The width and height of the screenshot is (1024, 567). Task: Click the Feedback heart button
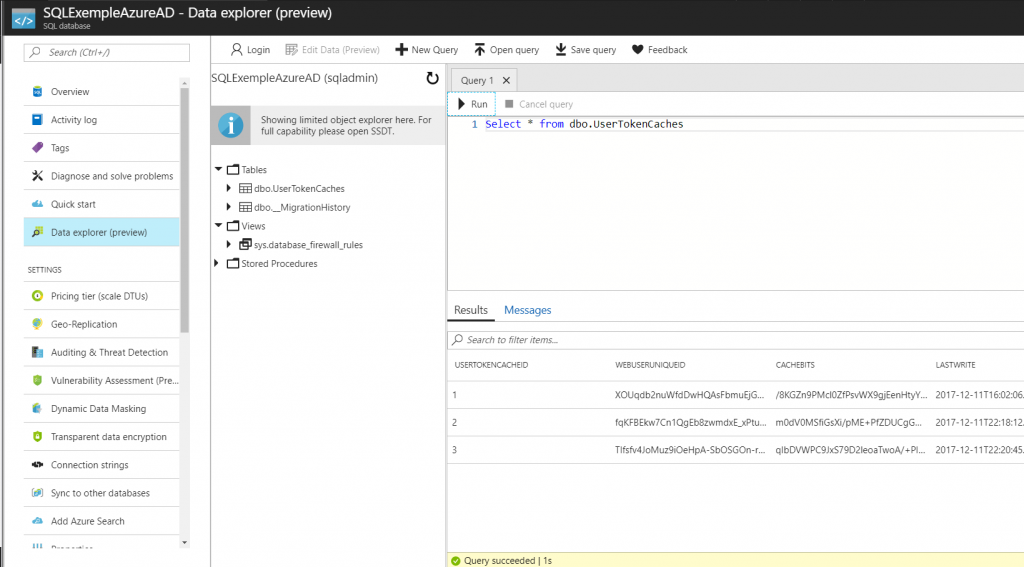point(660,50)
